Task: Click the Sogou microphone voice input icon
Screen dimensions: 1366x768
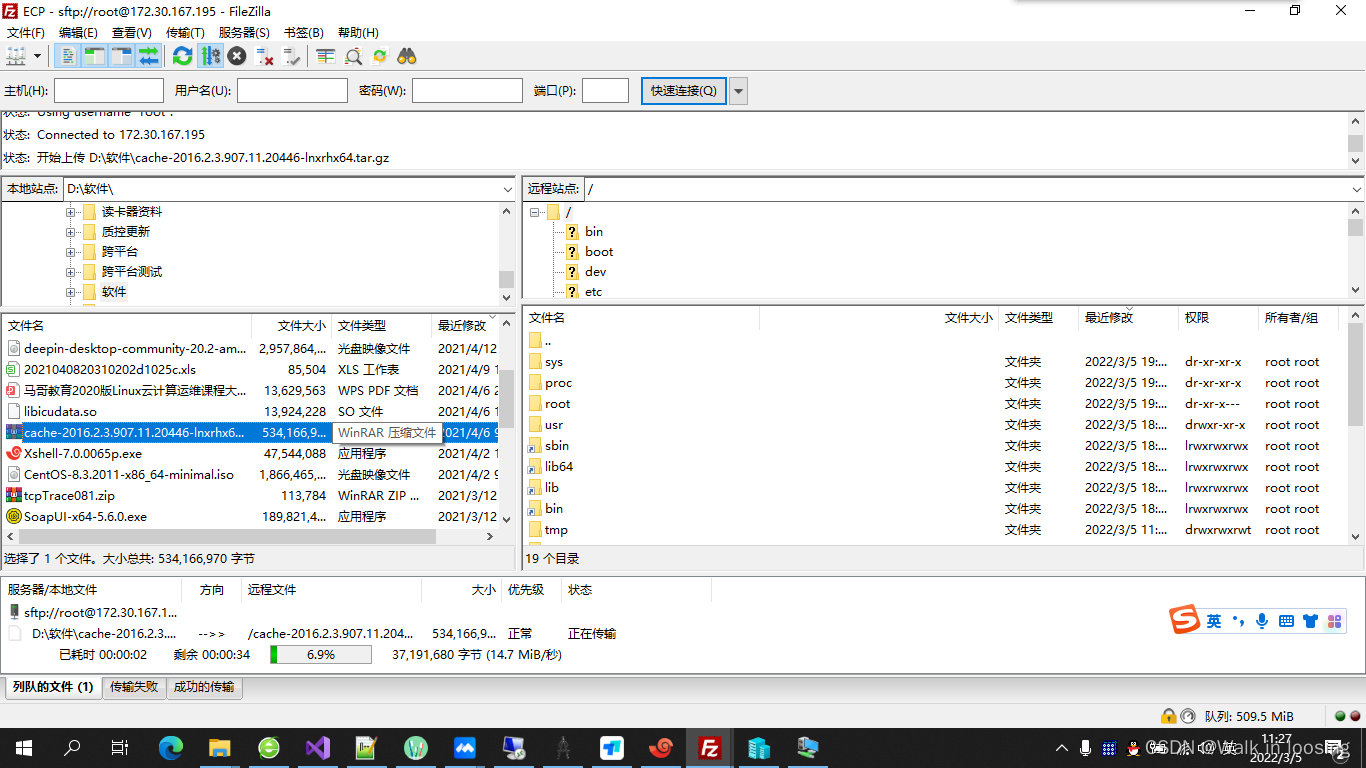Action: click(x=1262, y=621)
